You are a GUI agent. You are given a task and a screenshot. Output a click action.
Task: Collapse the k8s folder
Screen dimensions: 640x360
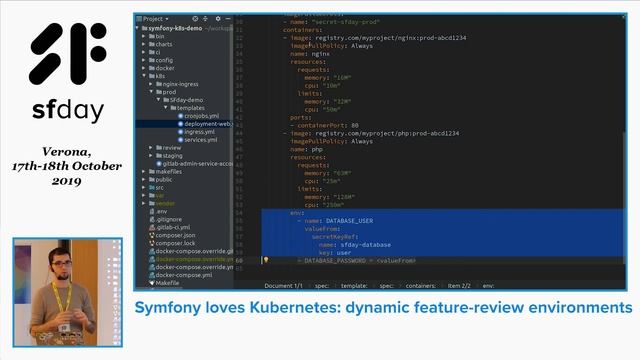[144, 76]
